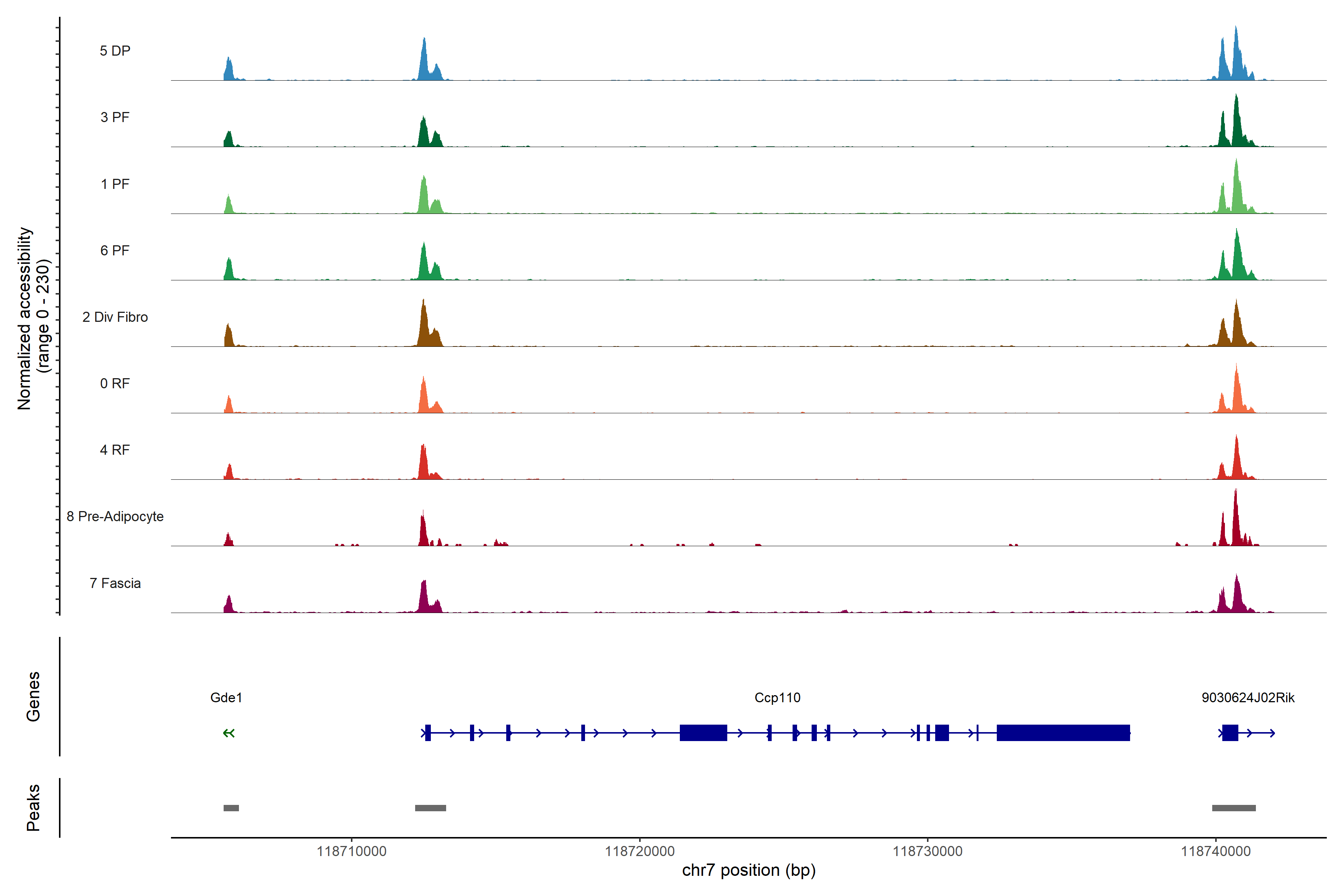This screenshot has width=1344, height=896.
Task: Click the middle gray peak bar
Action: (430, 808)
